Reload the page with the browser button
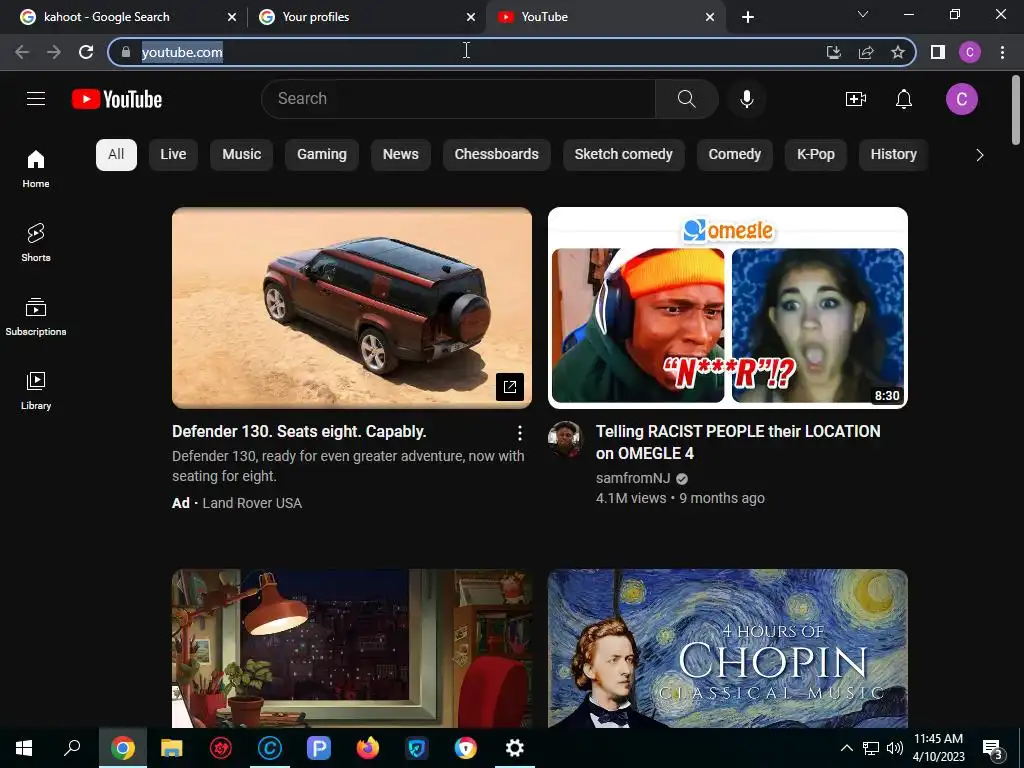 pos(86,52)
